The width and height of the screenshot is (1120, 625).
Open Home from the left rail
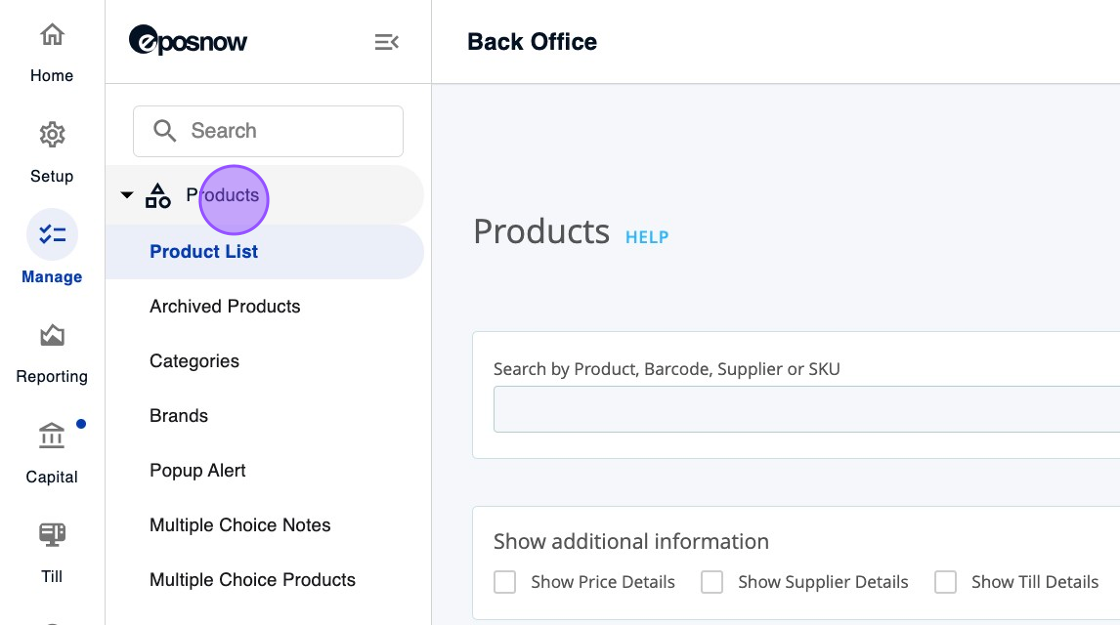coord(52,35)
